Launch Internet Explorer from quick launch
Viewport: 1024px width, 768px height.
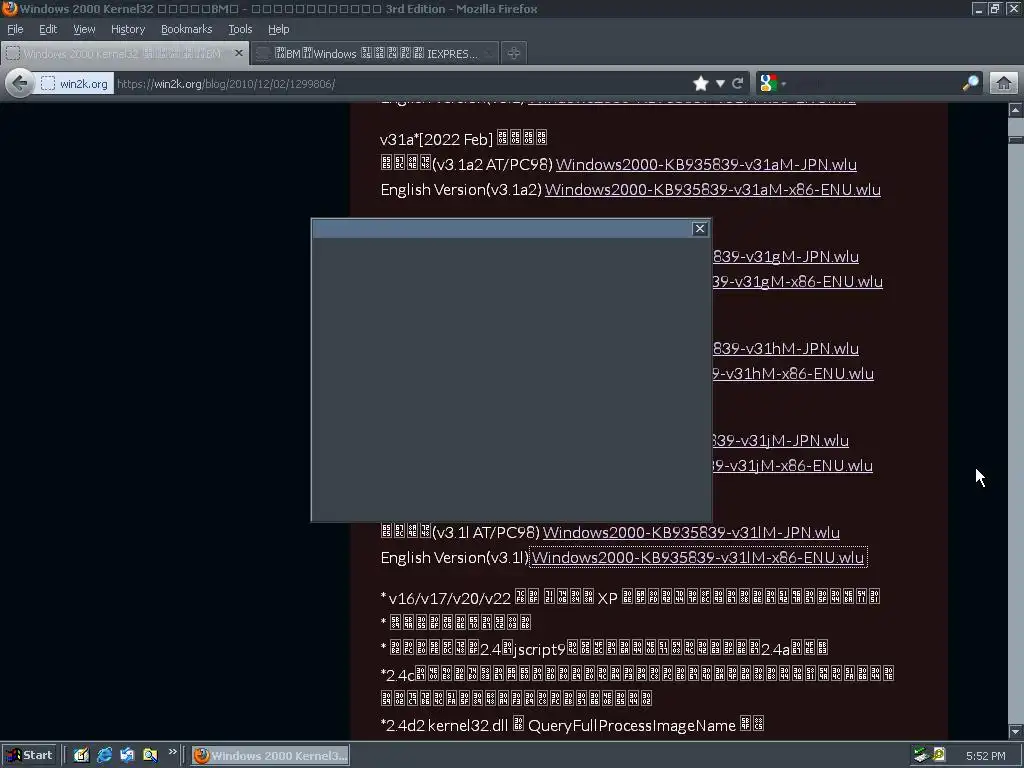(x=104, y=755)
